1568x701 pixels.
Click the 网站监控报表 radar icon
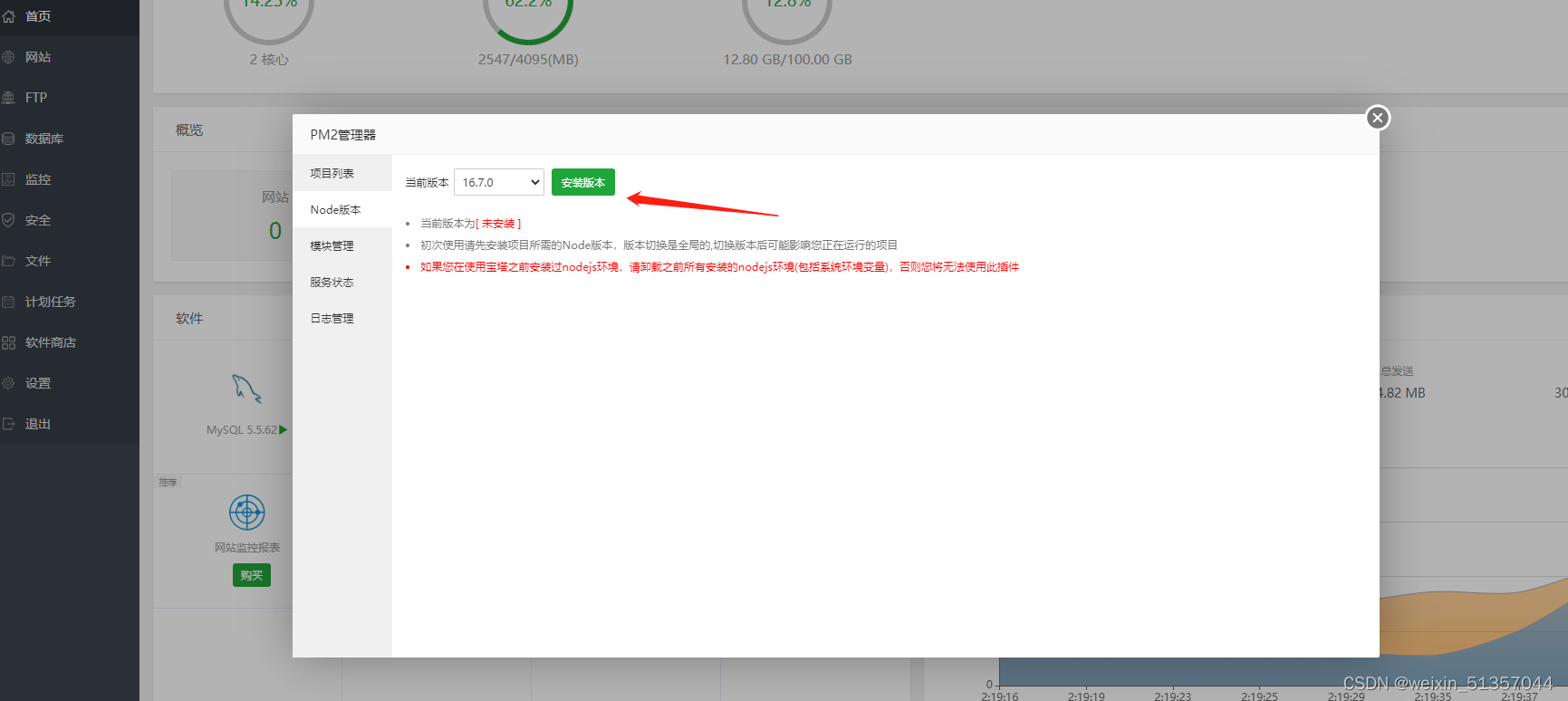[247, 513]
